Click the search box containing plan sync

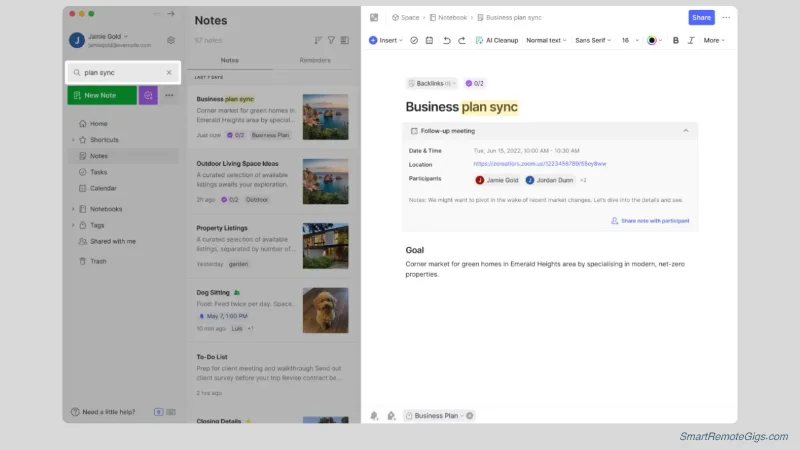[123, 72]
